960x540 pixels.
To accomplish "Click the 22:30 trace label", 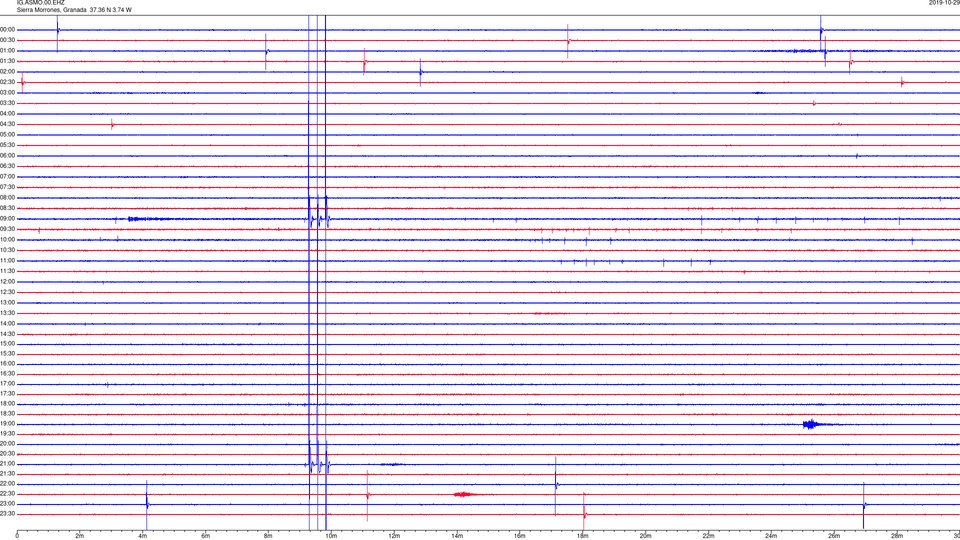I will (8, 494).
